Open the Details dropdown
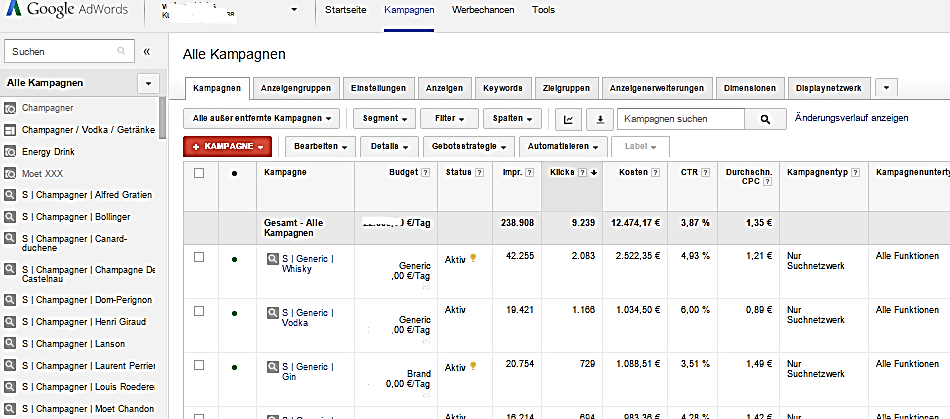 pos(389,147)
